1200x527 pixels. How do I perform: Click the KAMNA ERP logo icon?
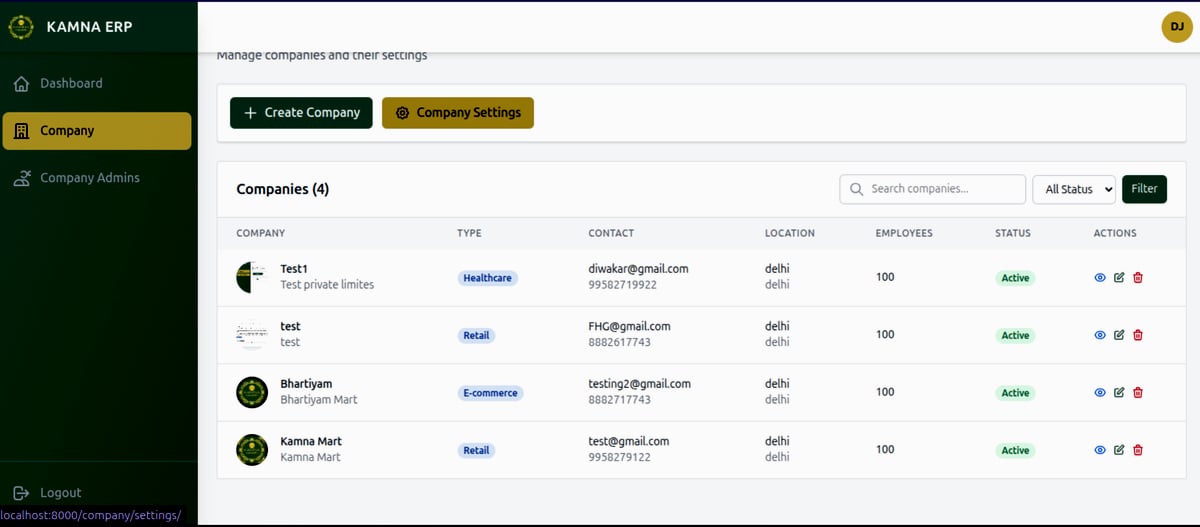tap(21, 27)
